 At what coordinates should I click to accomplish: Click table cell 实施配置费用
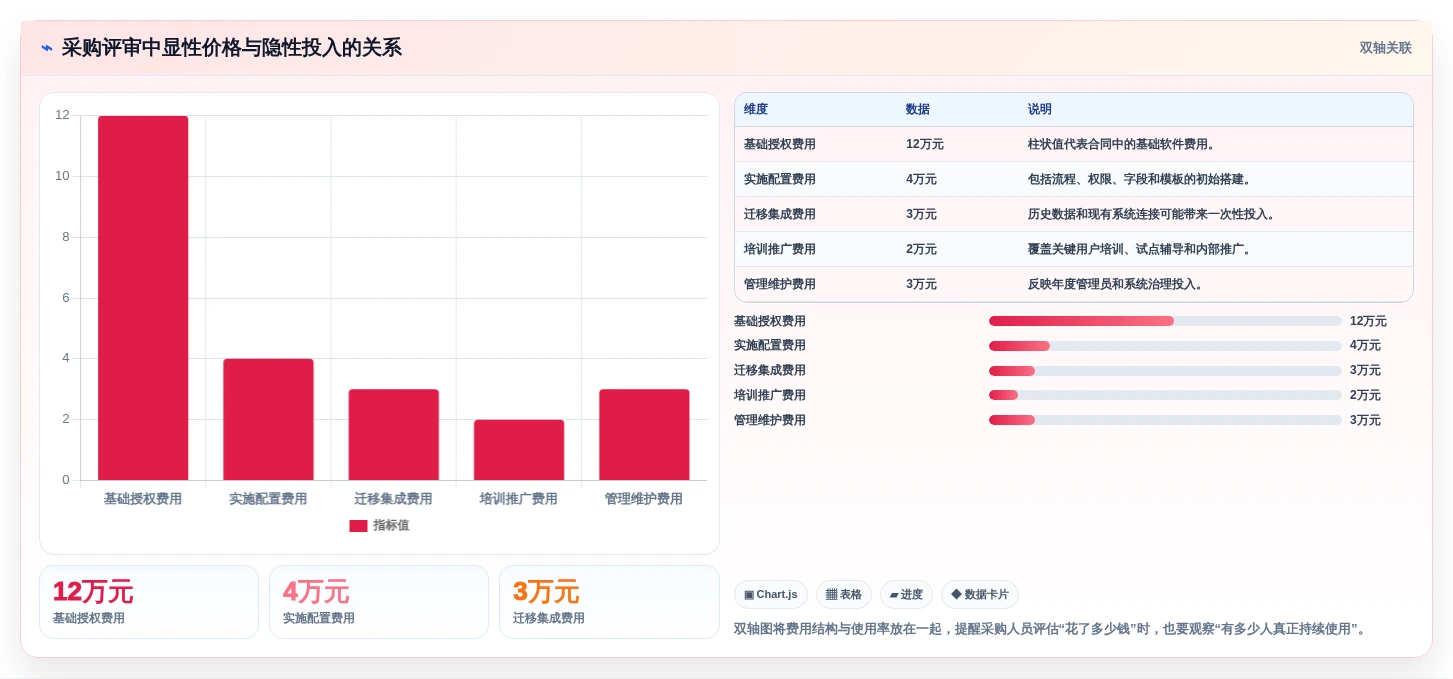point(780,180)
